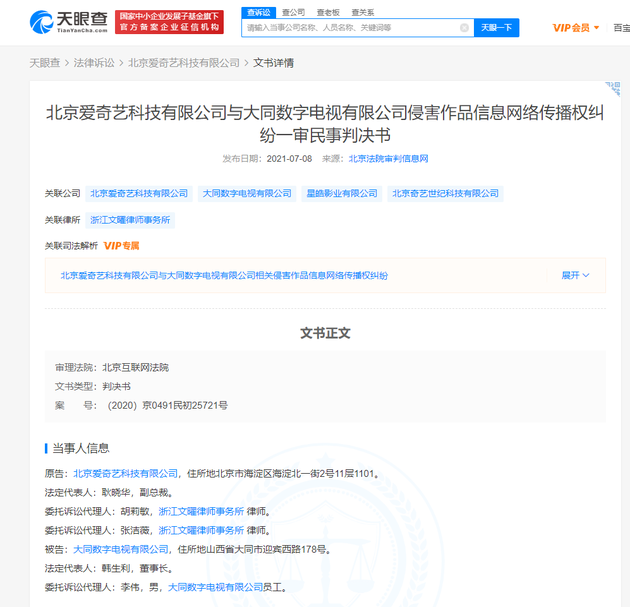Go to 天眼查 breadcrumb link
This screenshot has height=607, width=630.
click(x=45, y=63)
